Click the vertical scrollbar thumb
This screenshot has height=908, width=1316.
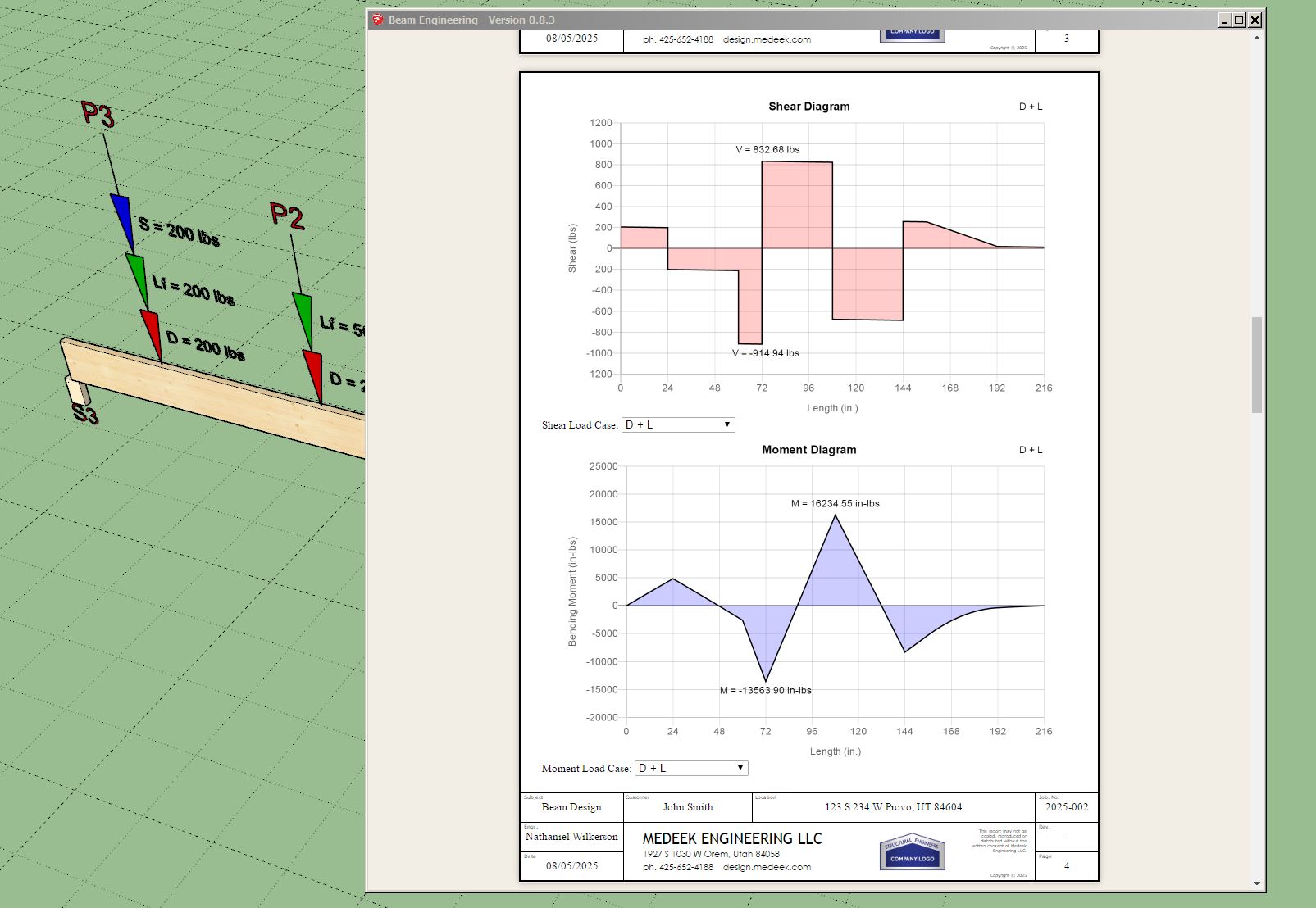point(1256,365)
